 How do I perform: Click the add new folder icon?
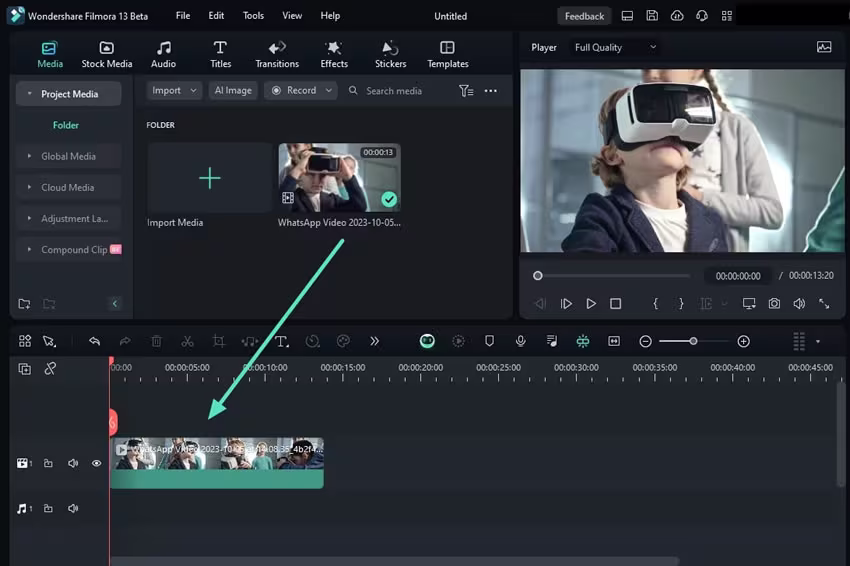(24, 304)
